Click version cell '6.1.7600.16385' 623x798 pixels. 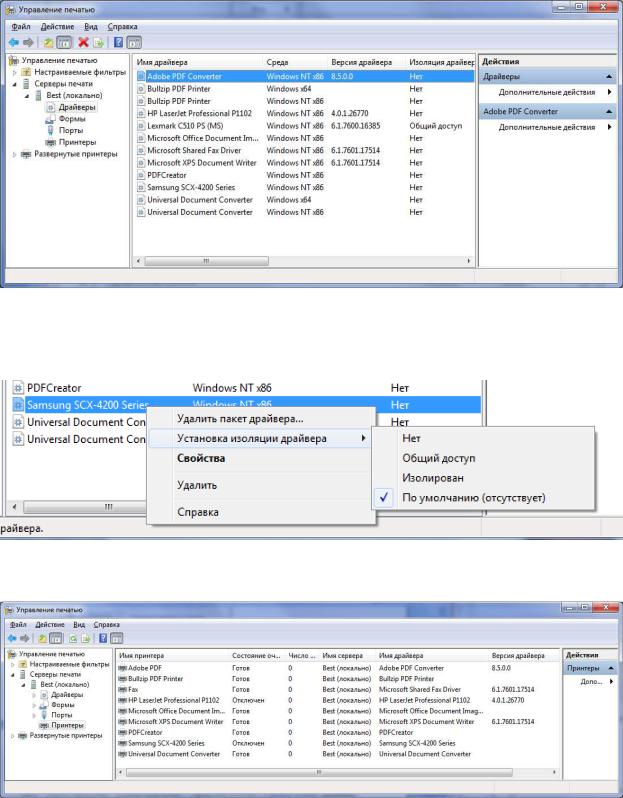(x=355, y=126)
